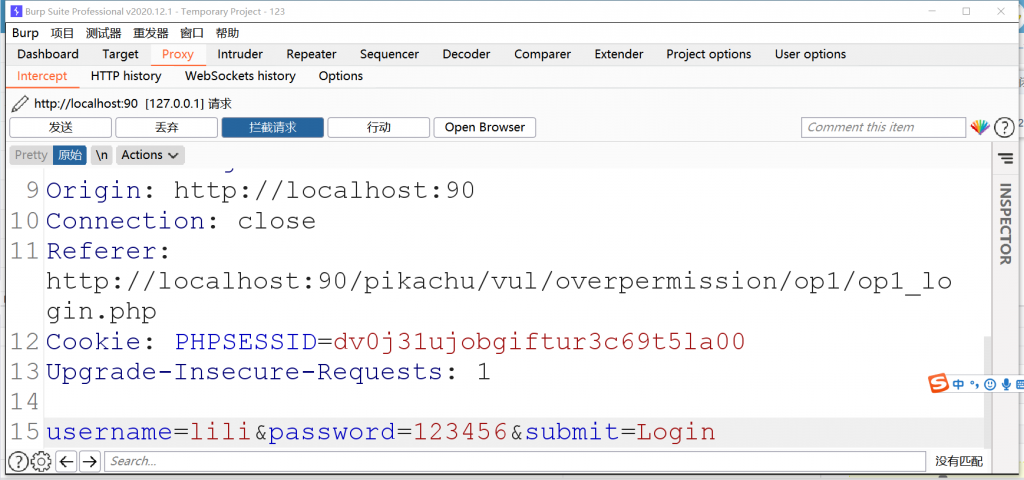Click the Comment this item field

[883, 127]
